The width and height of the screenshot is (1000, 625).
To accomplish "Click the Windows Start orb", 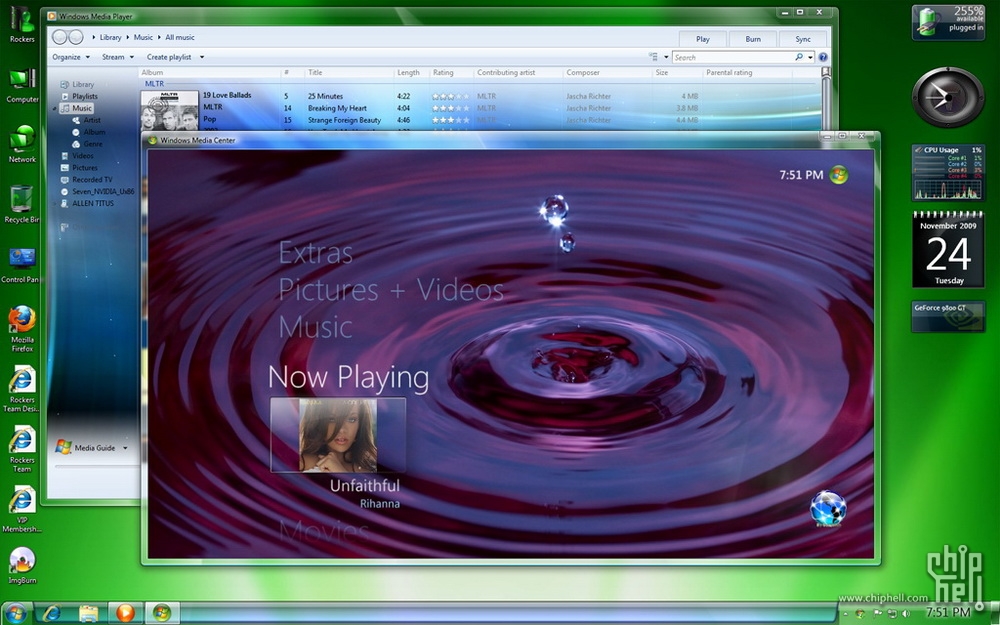I will pos(15,614).
